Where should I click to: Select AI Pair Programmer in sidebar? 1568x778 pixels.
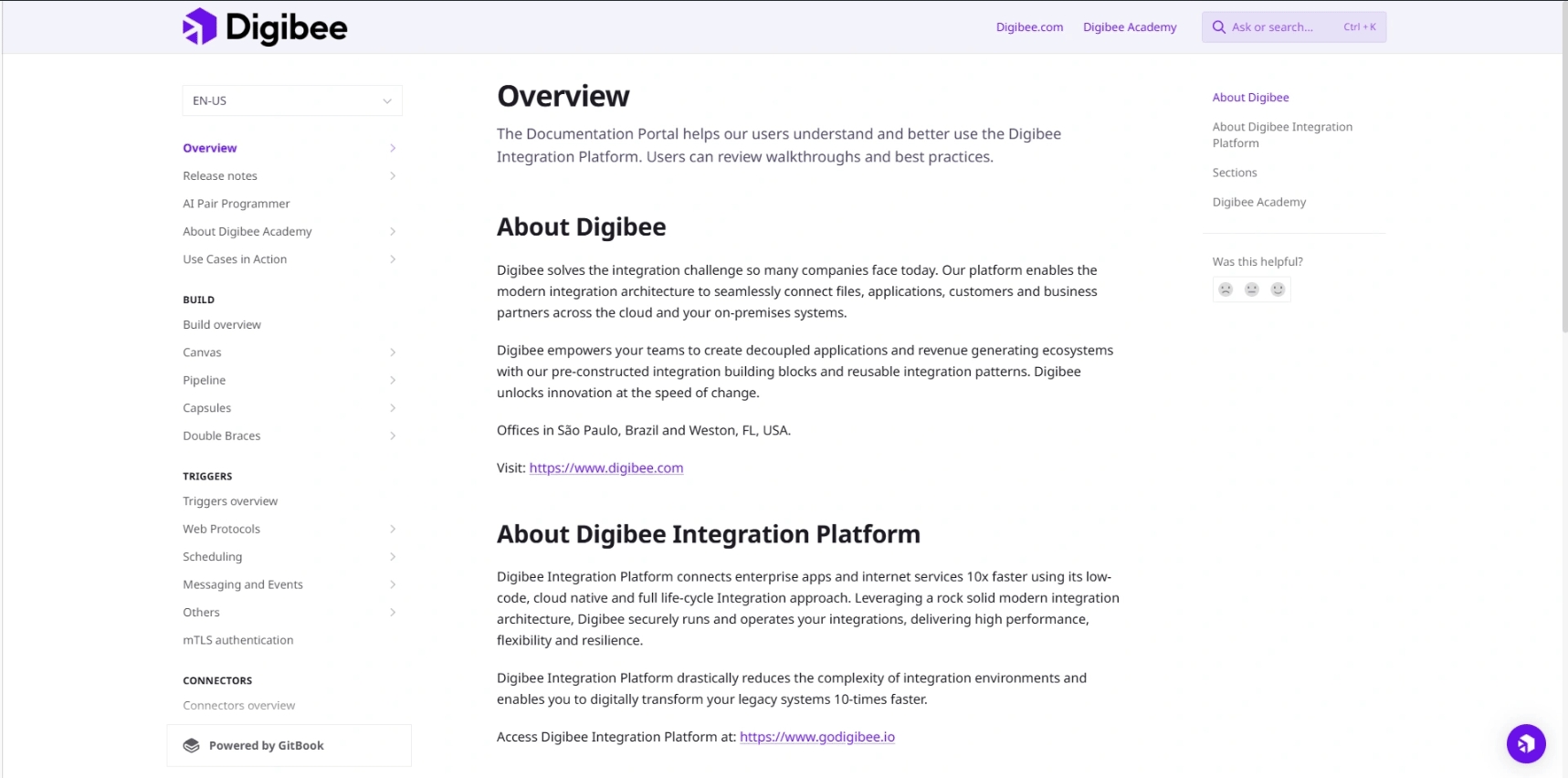(237, 205)
